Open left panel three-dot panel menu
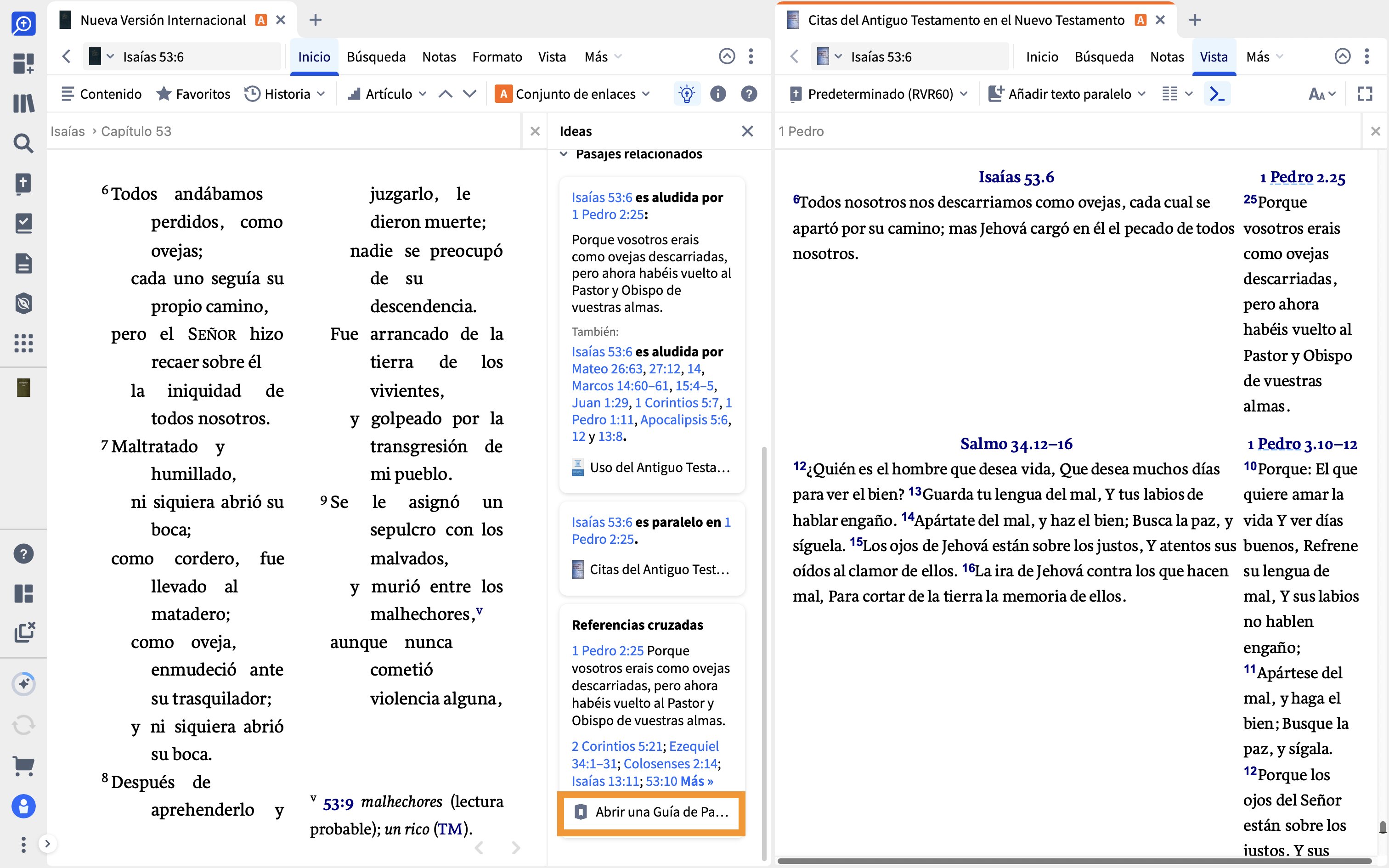The height and width of the screenshot is (868, 1389). (x=751, y=56)
